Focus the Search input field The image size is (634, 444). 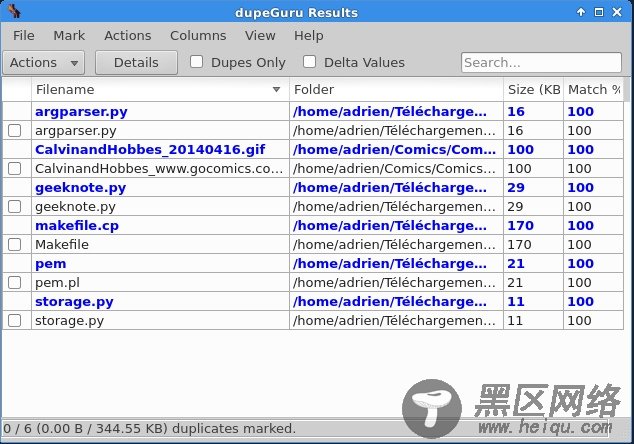click(541, 62)
